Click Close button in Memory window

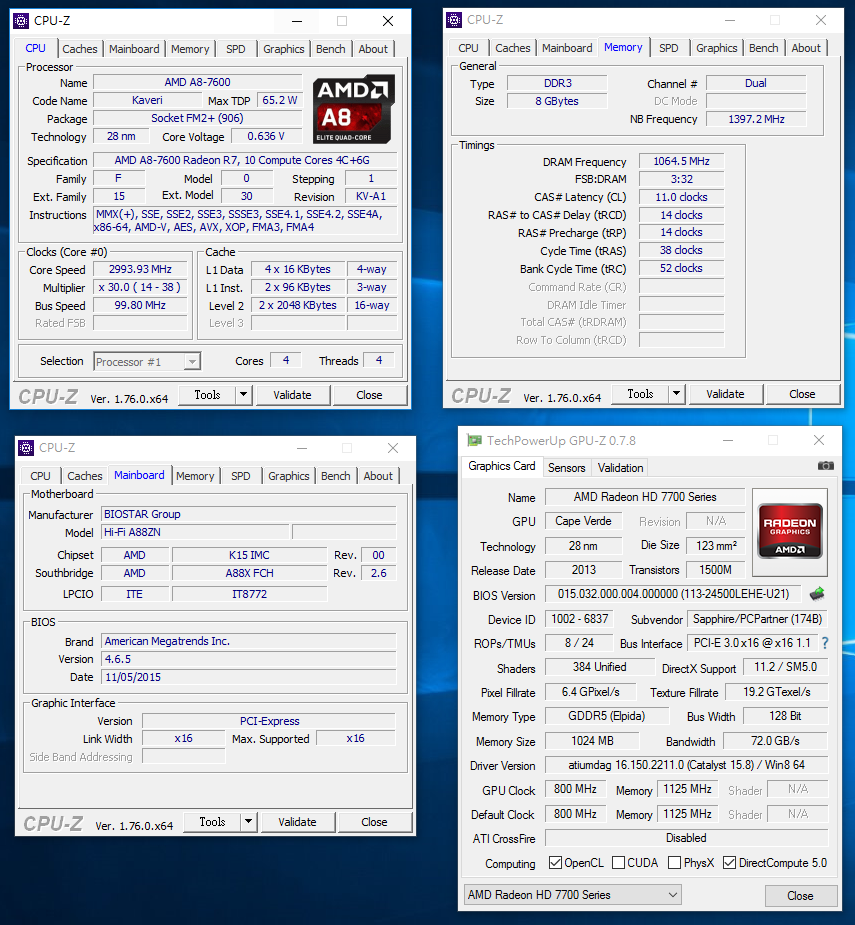(802, 394)
